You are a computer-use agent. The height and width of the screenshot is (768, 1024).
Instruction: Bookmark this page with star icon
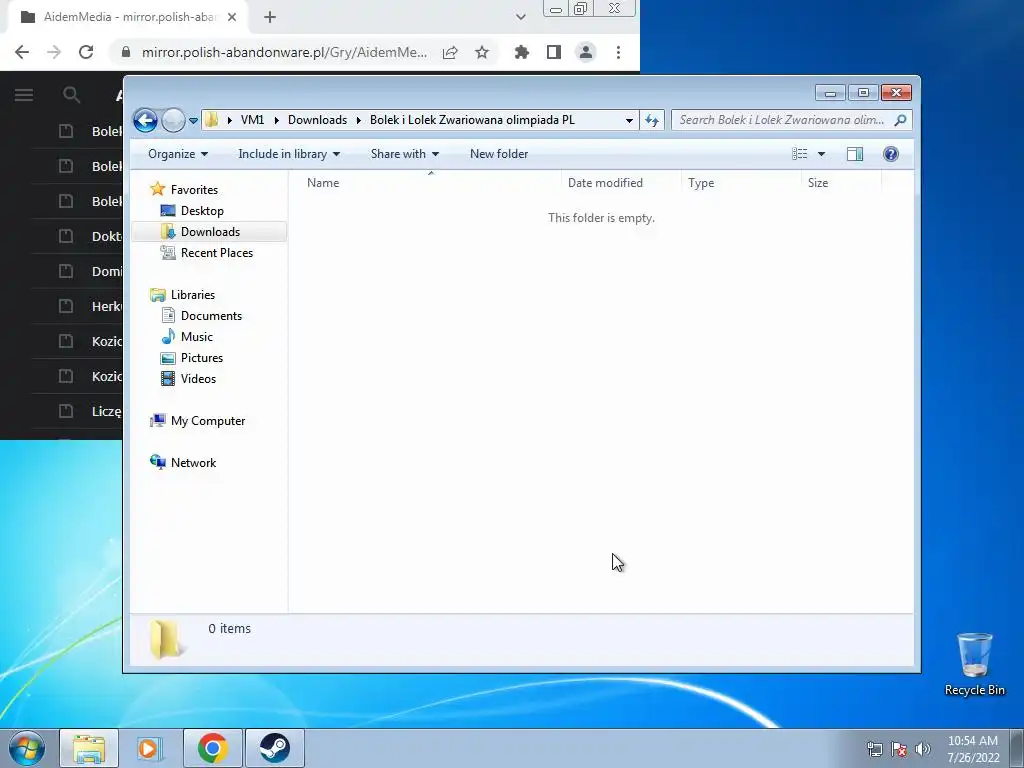click(x=482, y=52)
